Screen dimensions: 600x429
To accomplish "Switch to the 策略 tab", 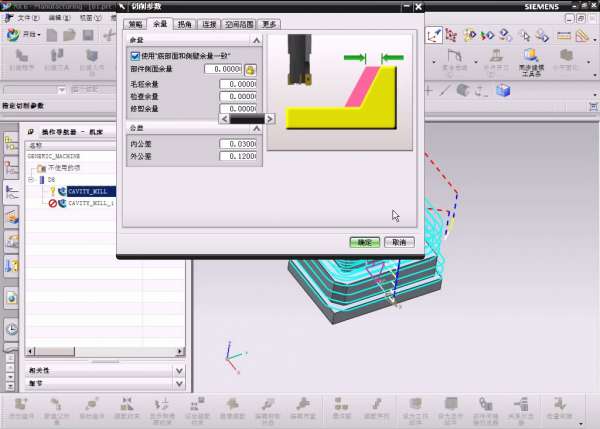I will tap(135, 23).
